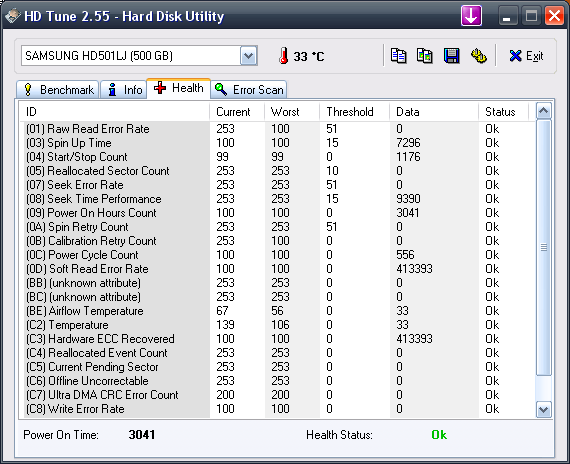The width and height of the screenshot is (570, 464).
Task: Close the HD Tune window
Action: click(x=554, y=16)
